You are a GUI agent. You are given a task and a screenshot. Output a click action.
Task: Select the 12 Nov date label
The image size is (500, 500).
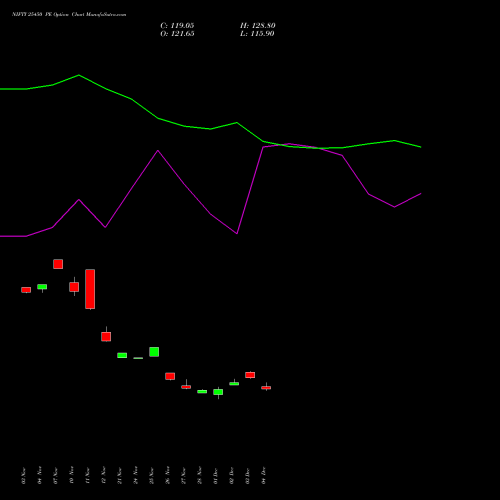pyautogui.click(x=104, y=475)
